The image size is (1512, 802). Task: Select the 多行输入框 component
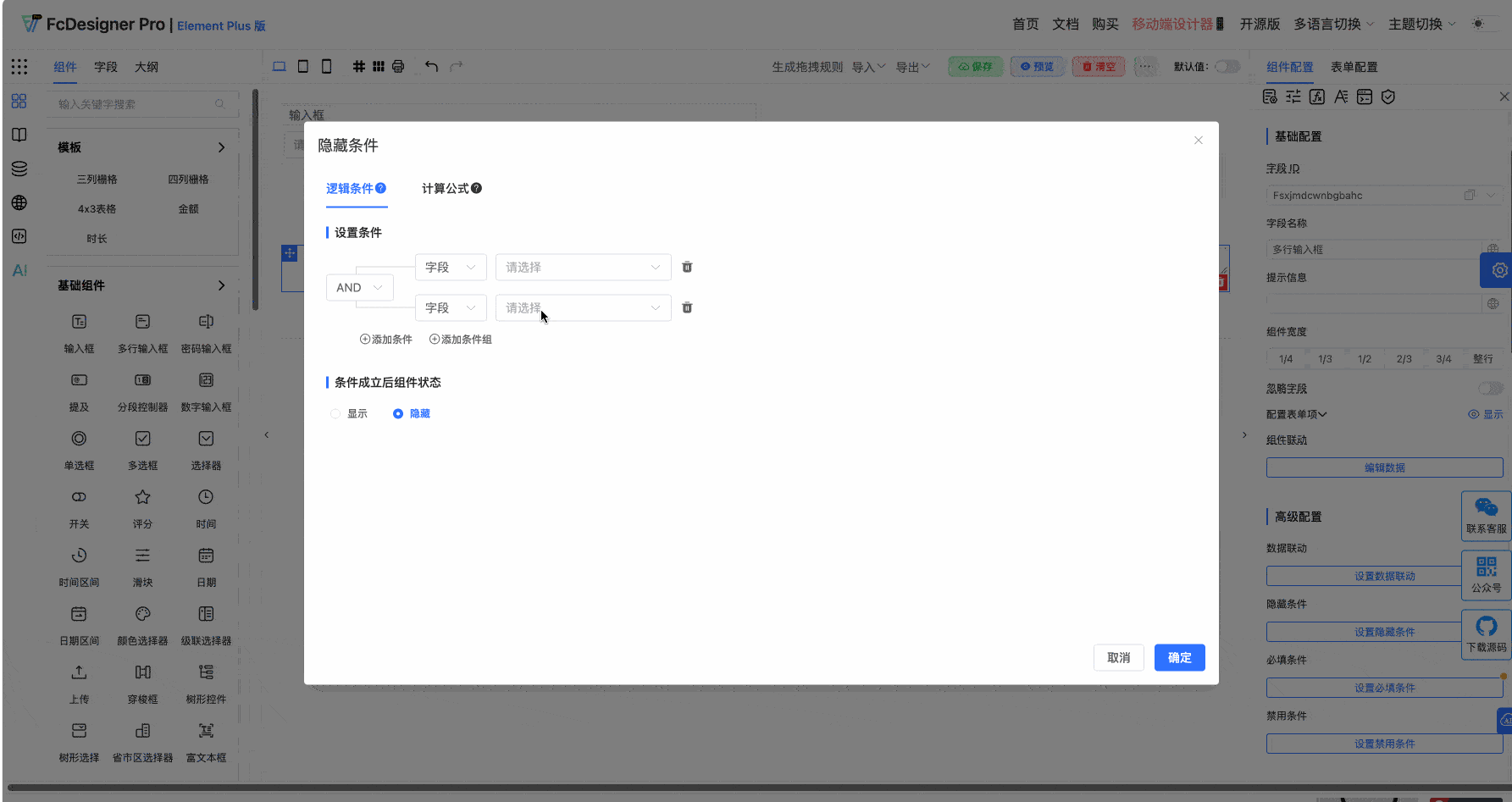pyautogui.click(x=142, y=333)
